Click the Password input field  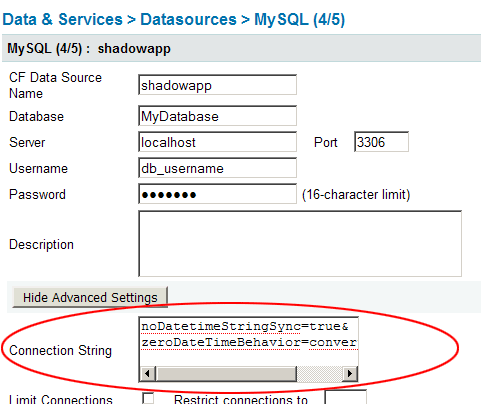[x=217, y=194]
